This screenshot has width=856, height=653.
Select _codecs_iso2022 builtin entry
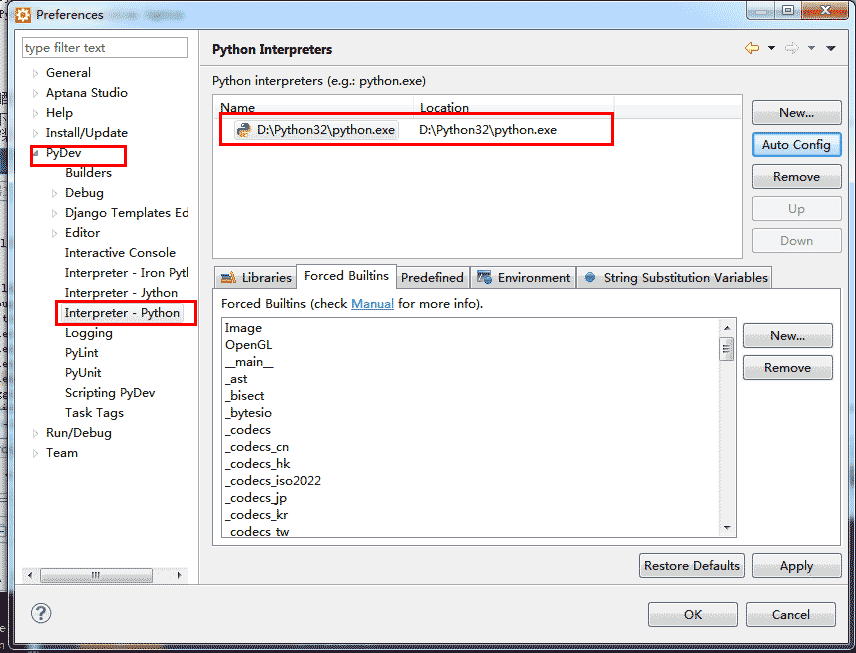273,481
